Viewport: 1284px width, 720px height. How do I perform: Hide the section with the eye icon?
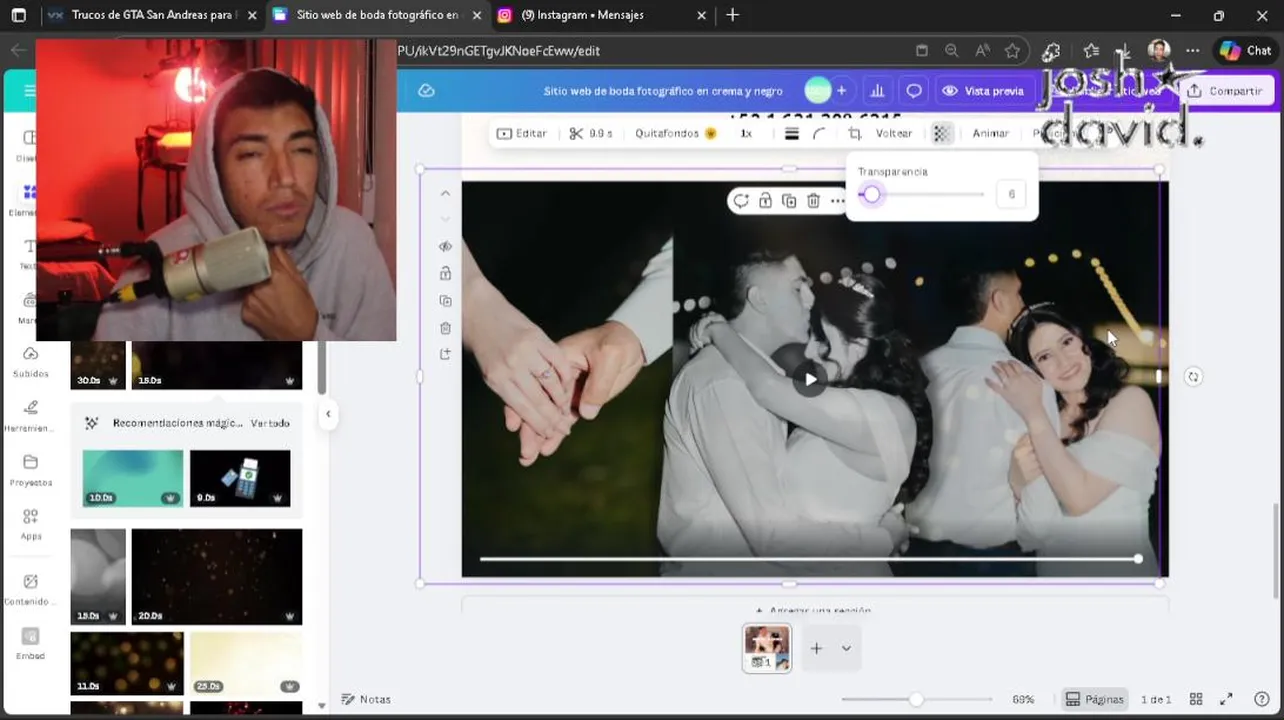pos(445,246)
